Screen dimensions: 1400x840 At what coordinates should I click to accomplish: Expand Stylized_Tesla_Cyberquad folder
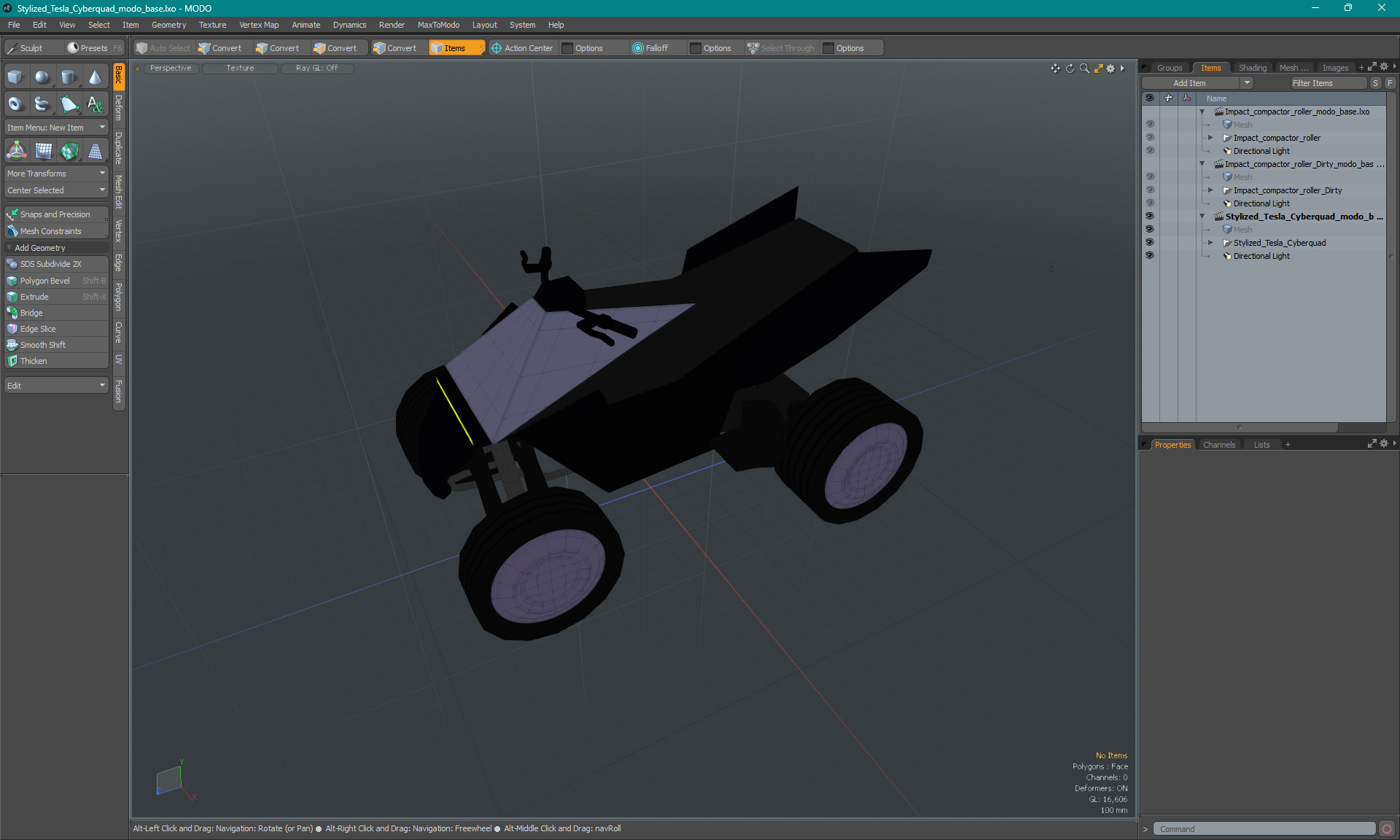[x=1210, y=243]
